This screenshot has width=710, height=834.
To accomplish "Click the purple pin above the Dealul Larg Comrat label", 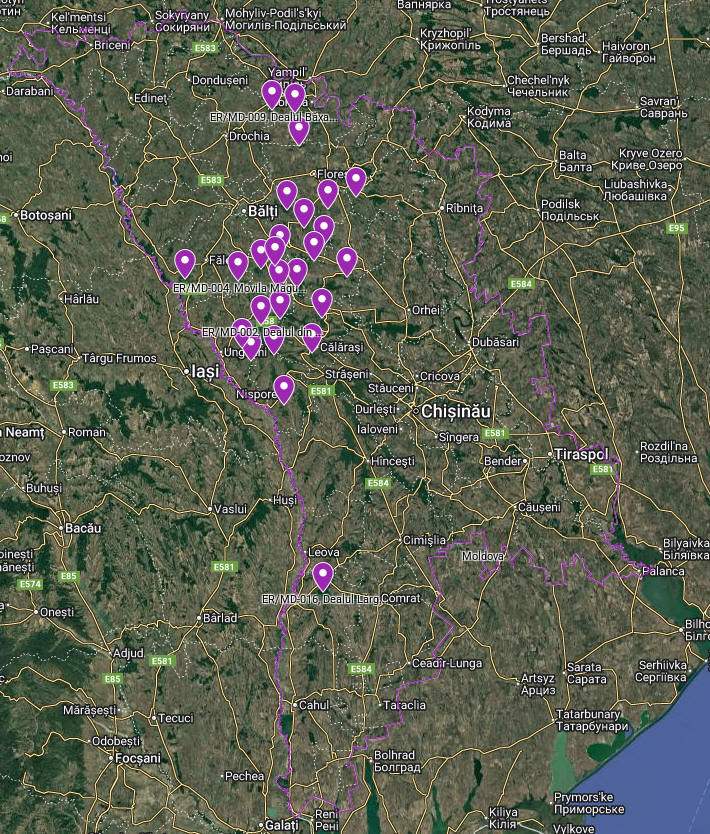I will (322, 576).
